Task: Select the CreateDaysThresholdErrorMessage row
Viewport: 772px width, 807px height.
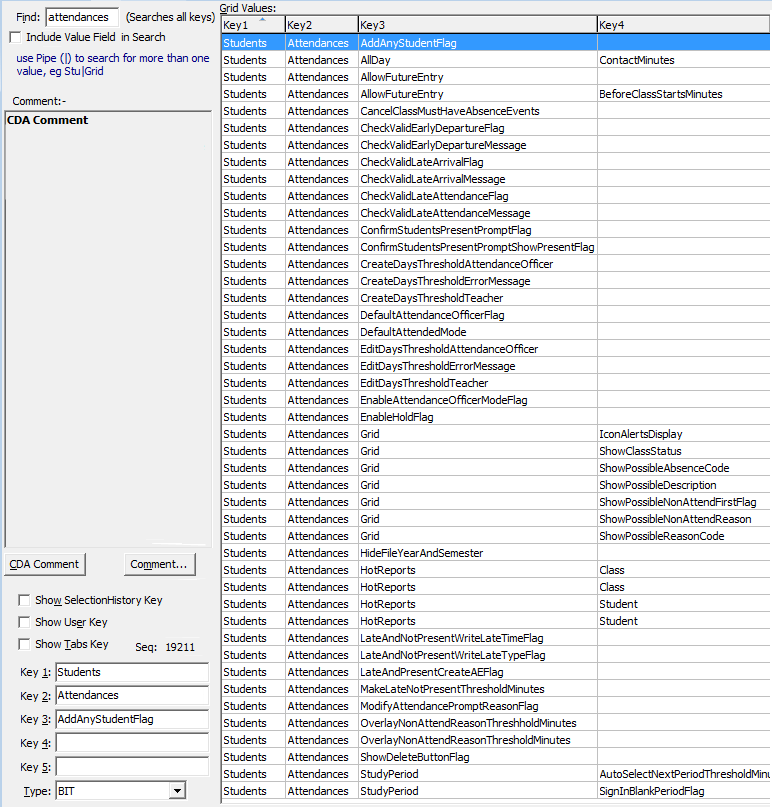Action: 496,280
